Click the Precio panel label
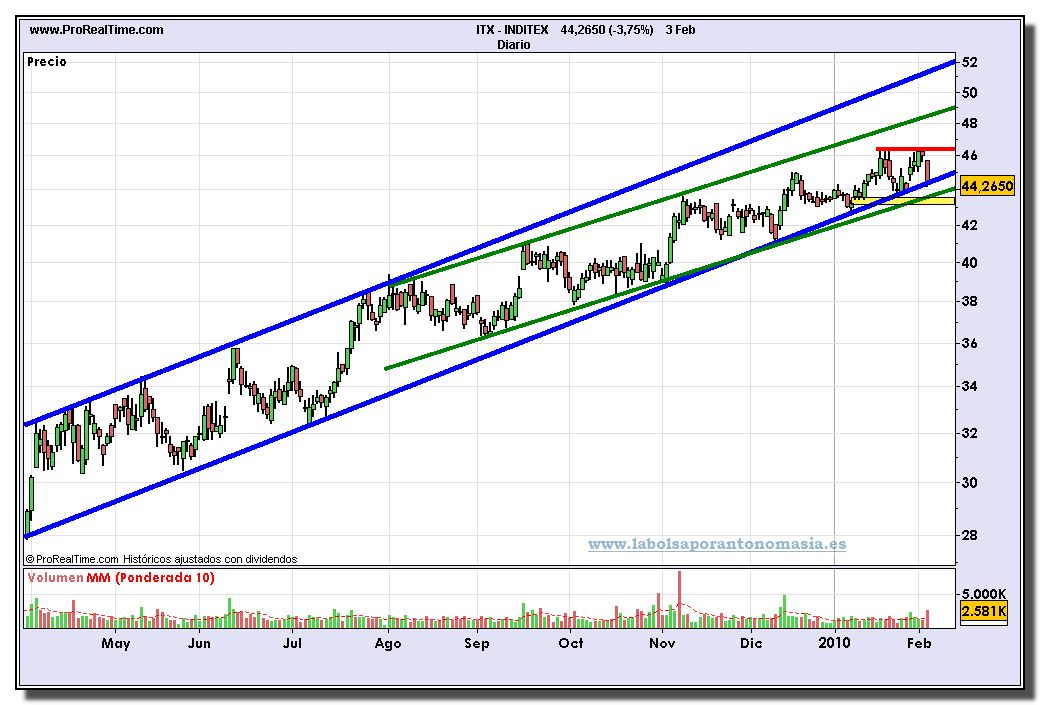The width and height of the screenshot is (1040, 705). (x=47, y=62)
